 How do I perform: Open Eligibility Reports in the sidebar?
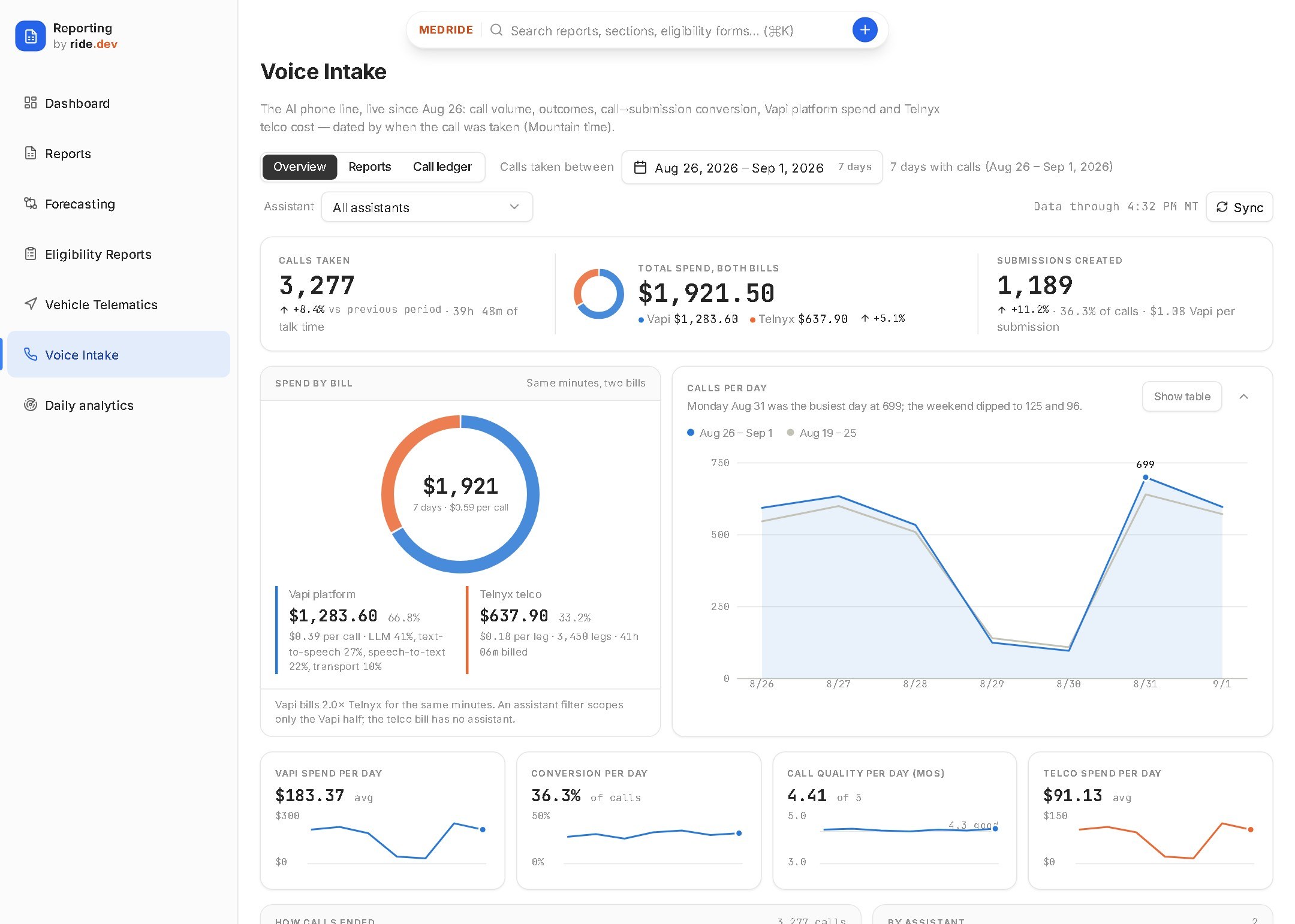click(x=119, y=254)
